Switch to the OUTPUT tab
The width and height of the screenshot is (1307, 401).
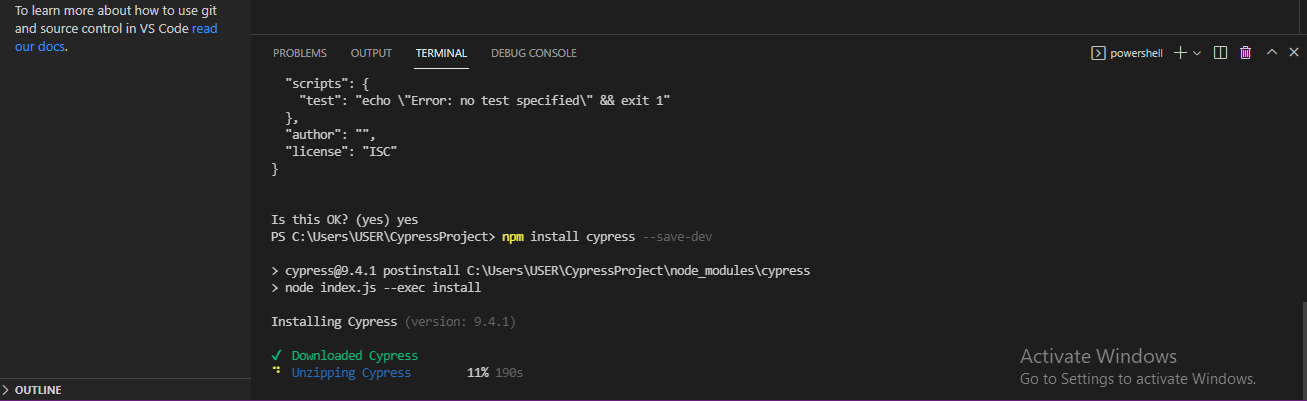(371, 53)
